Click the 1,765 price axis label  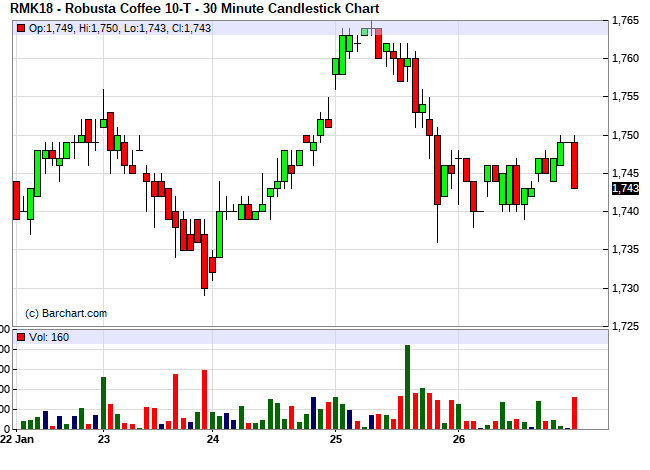point(626,20)
